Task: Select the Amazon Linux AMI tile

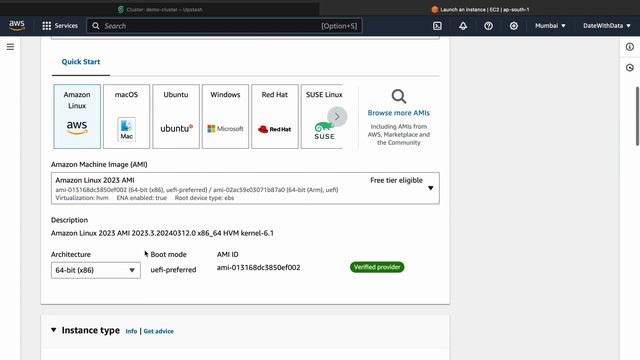Action: [77, 116]
